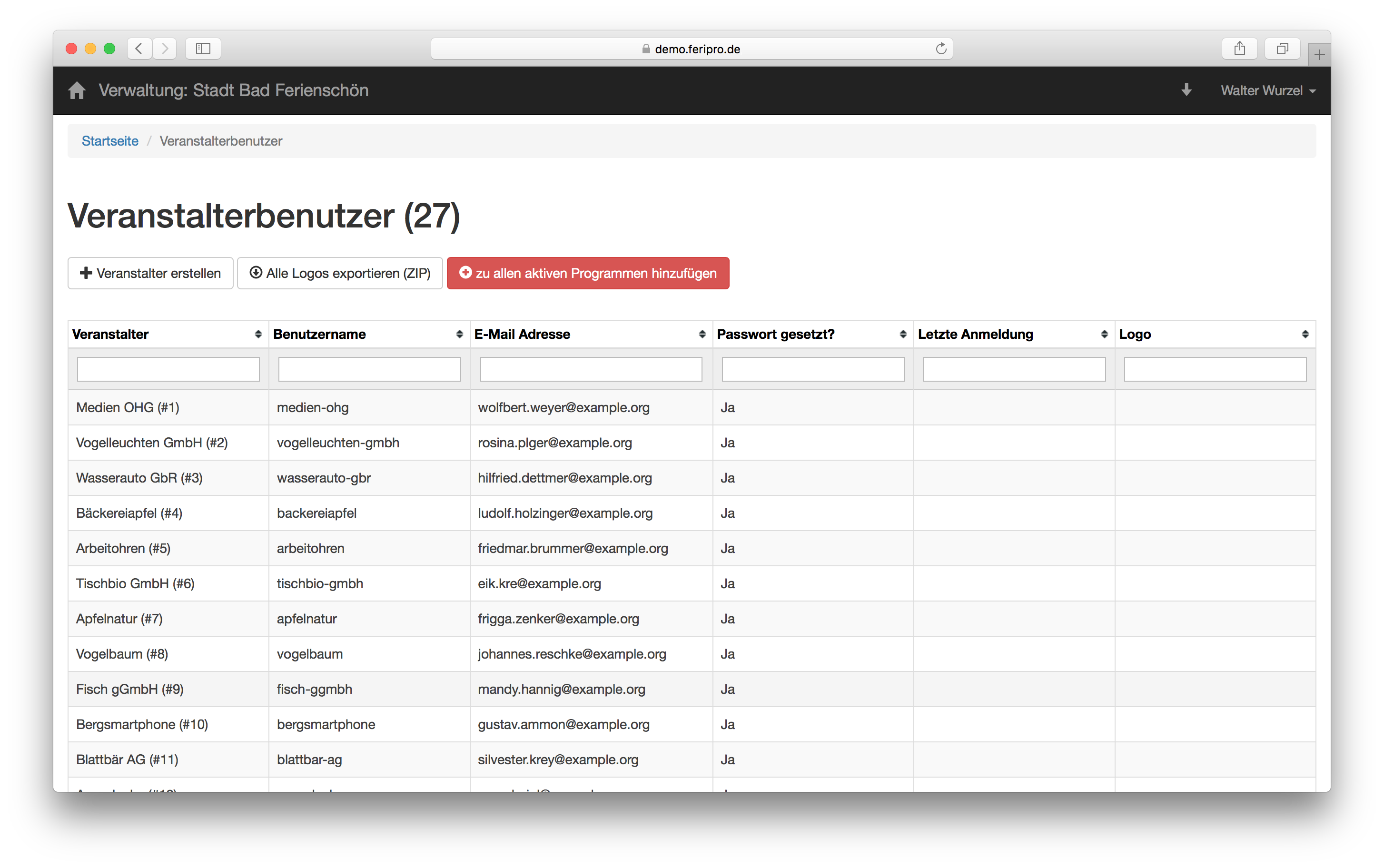Show all tabs overview icon

tap(1282, 49)
